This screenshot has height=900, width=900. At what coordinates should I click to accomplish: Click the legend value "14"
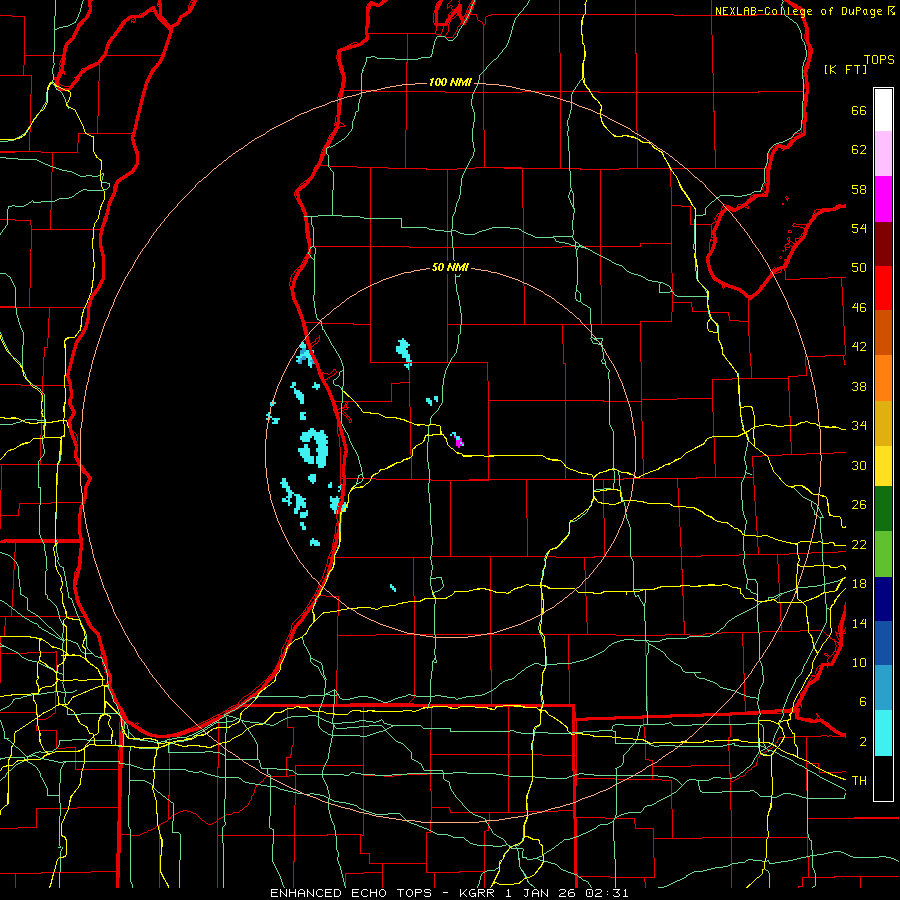[x=859, y=623]
